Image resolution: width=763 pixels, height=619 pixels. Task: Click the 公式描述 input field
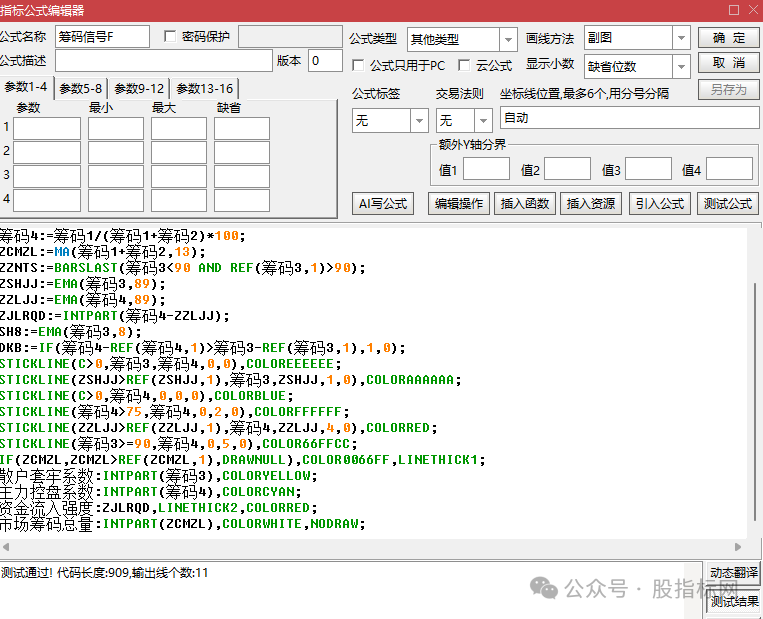point(164,61)
